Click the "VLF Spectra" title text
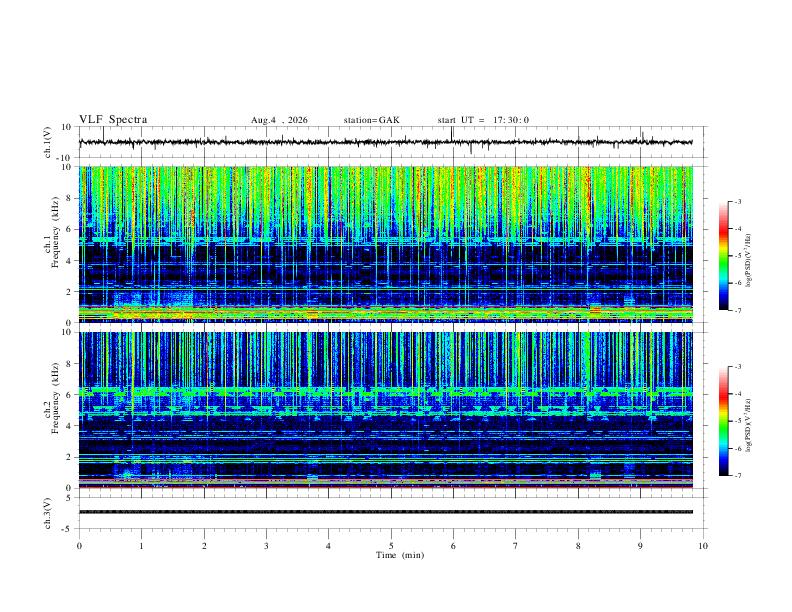Screen dimensions: 792x612 (113, 120)
